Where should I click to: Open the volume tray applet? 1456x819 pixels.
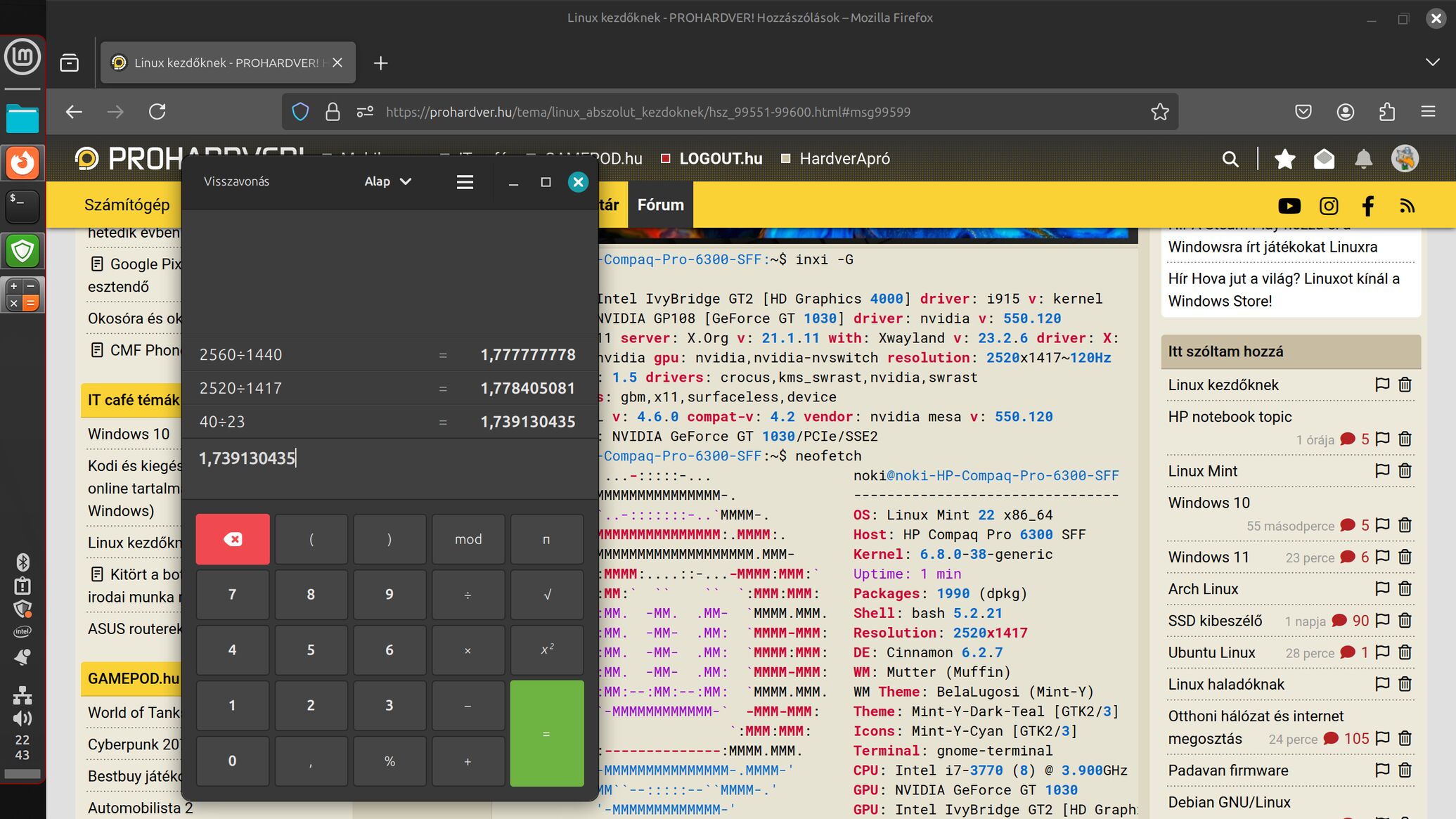tap(22, 718)
